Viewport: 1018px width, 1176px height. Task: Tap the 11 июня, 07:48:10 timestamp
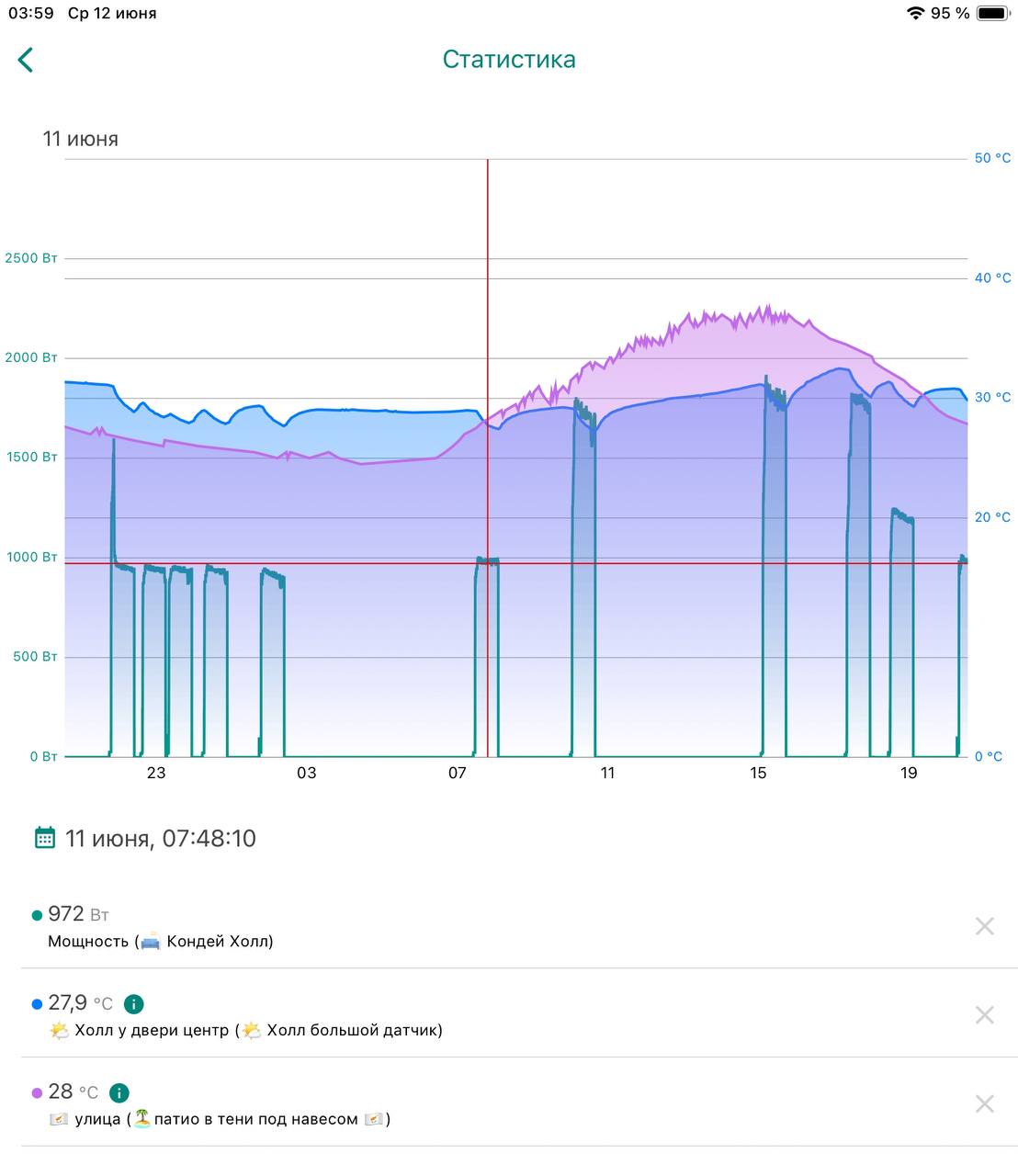pos(161,839)
